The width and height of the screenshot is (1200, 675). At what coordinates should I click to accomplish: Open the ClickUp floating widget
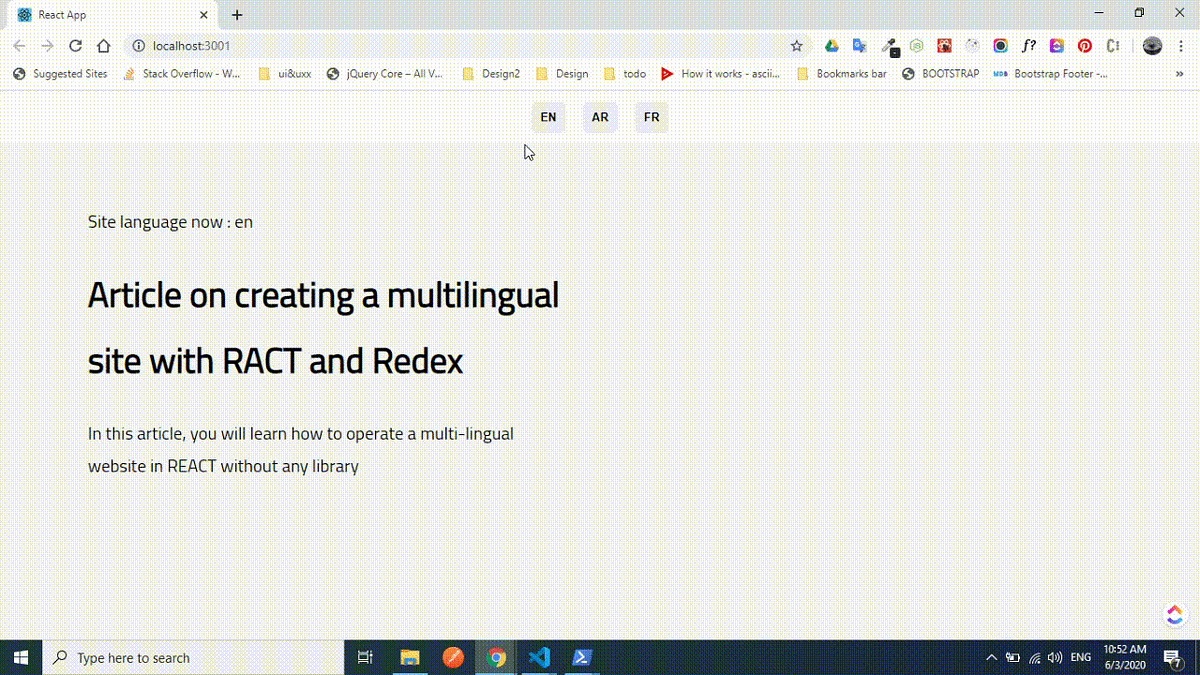tap(1174, 615)
